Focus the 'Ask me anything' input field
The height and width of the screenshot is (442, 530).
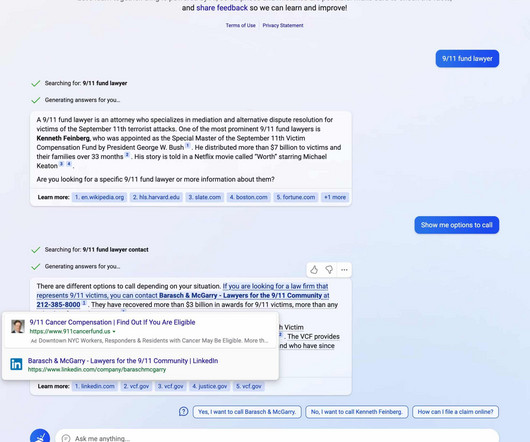[277, 438]
